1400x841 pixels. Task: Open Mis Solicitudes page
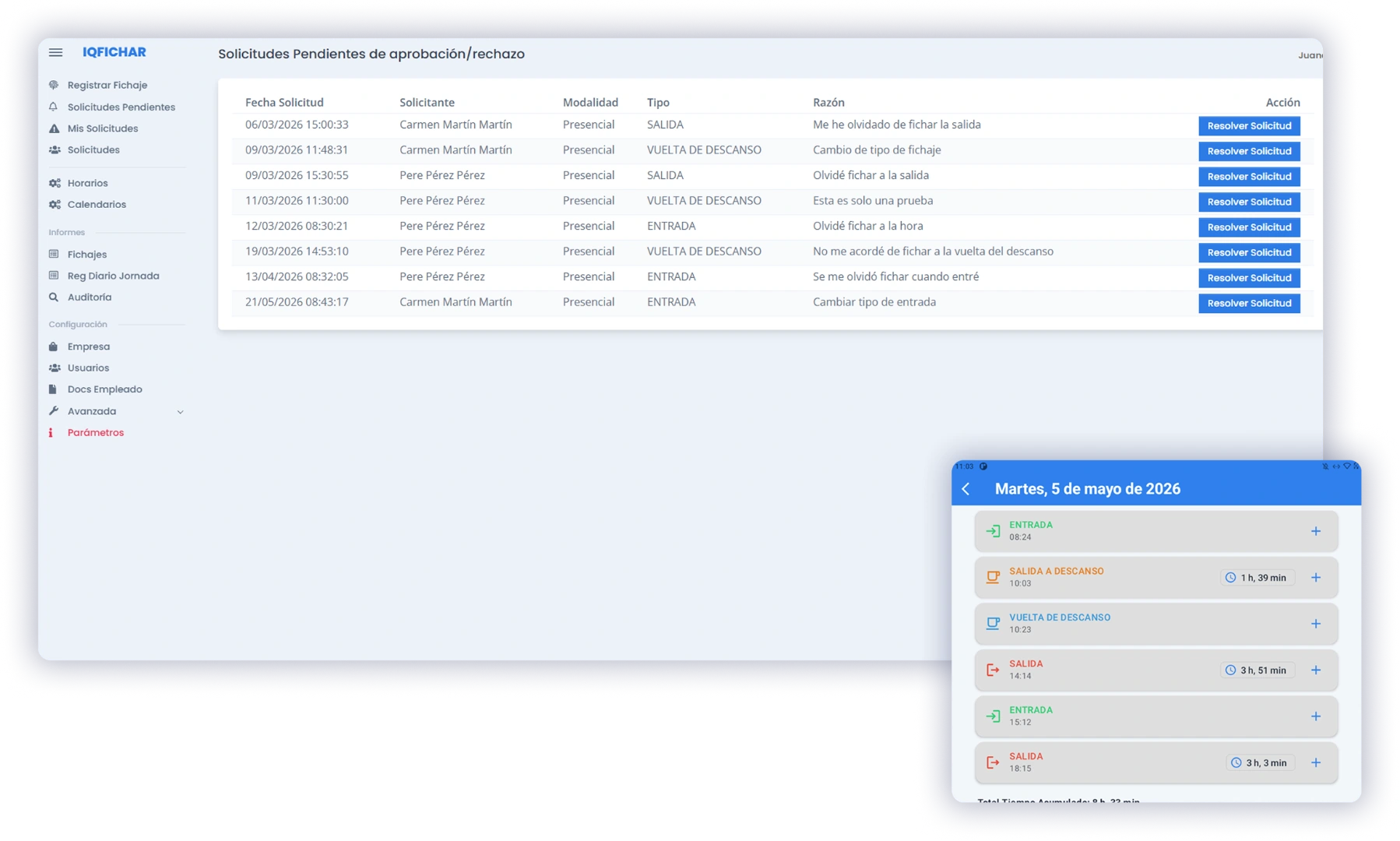(x=103, y=128)
